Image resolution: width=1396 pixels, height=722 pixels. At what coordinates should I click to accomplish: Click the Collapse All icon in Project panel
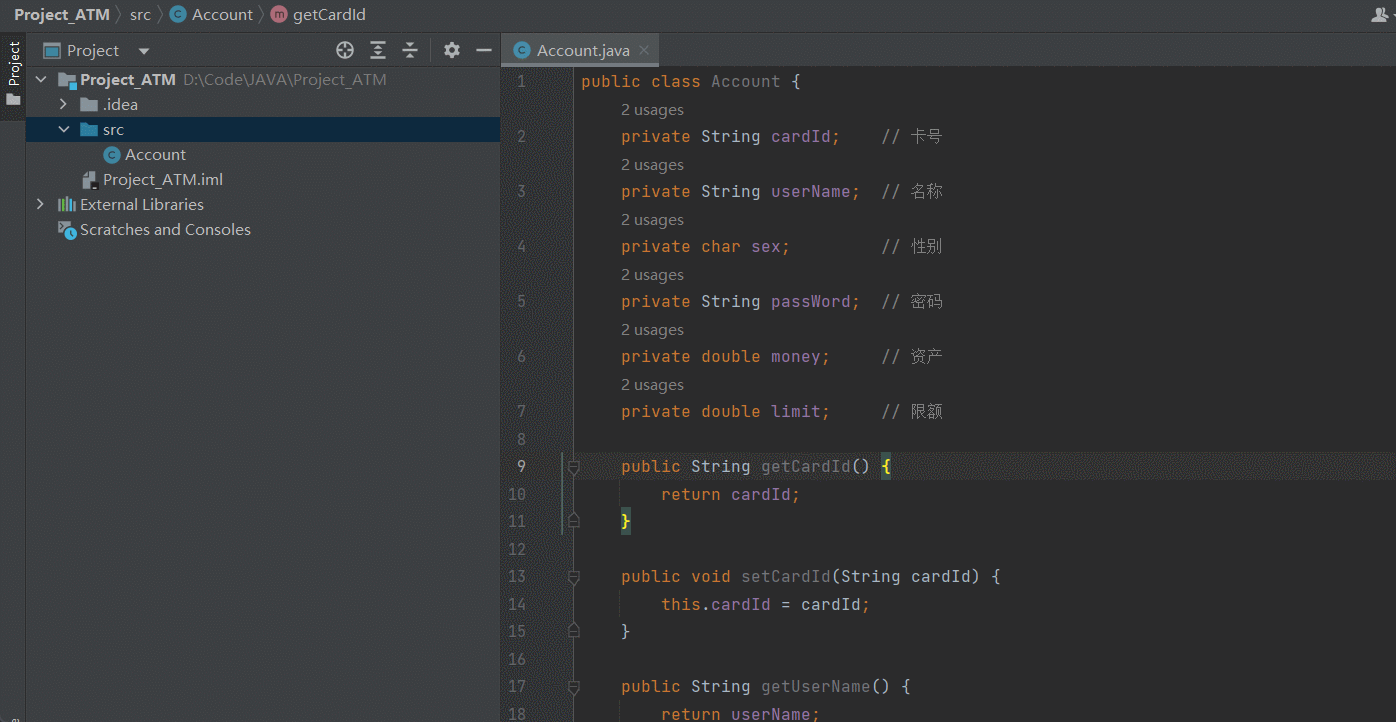(410, 50)
